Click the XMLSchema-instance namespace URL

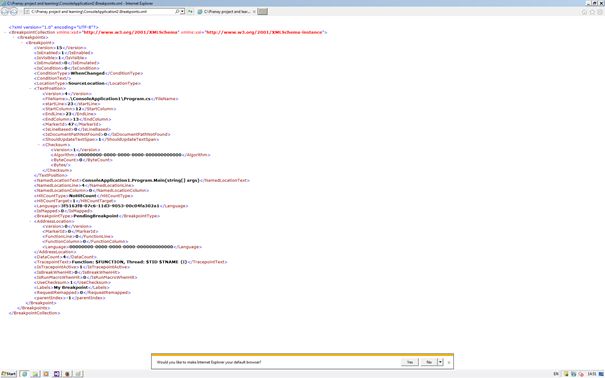coord(265,32)
